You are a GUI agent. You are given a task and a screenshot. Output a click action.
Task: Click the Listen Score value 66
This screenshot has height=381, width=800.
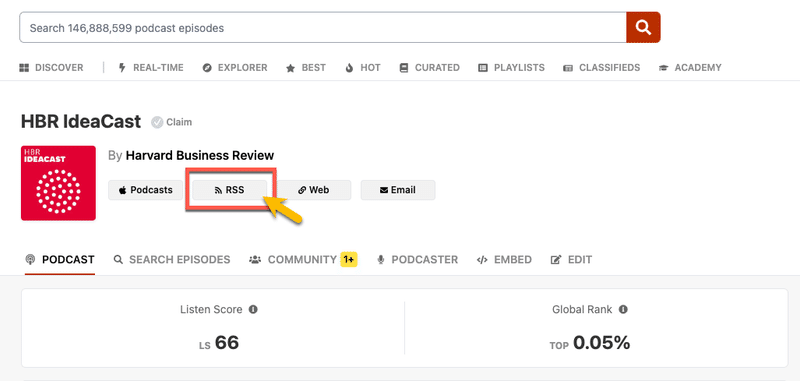[x=227, y=343]
